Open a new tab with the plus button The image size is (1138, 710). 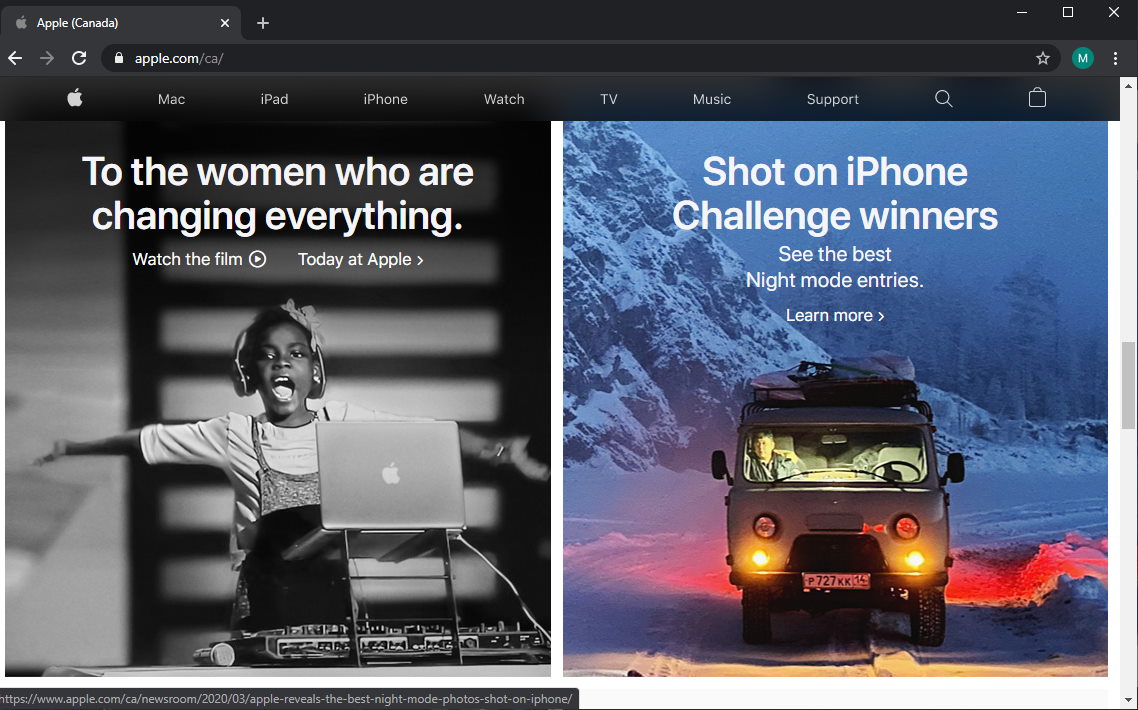pos(263,23)
